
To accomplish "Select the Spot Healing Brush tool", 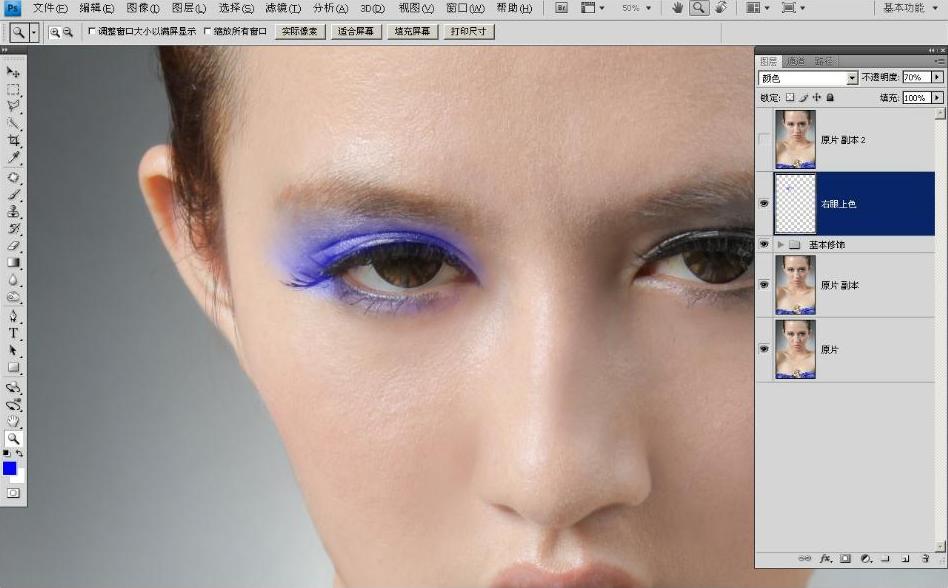I will coord(13,178).
